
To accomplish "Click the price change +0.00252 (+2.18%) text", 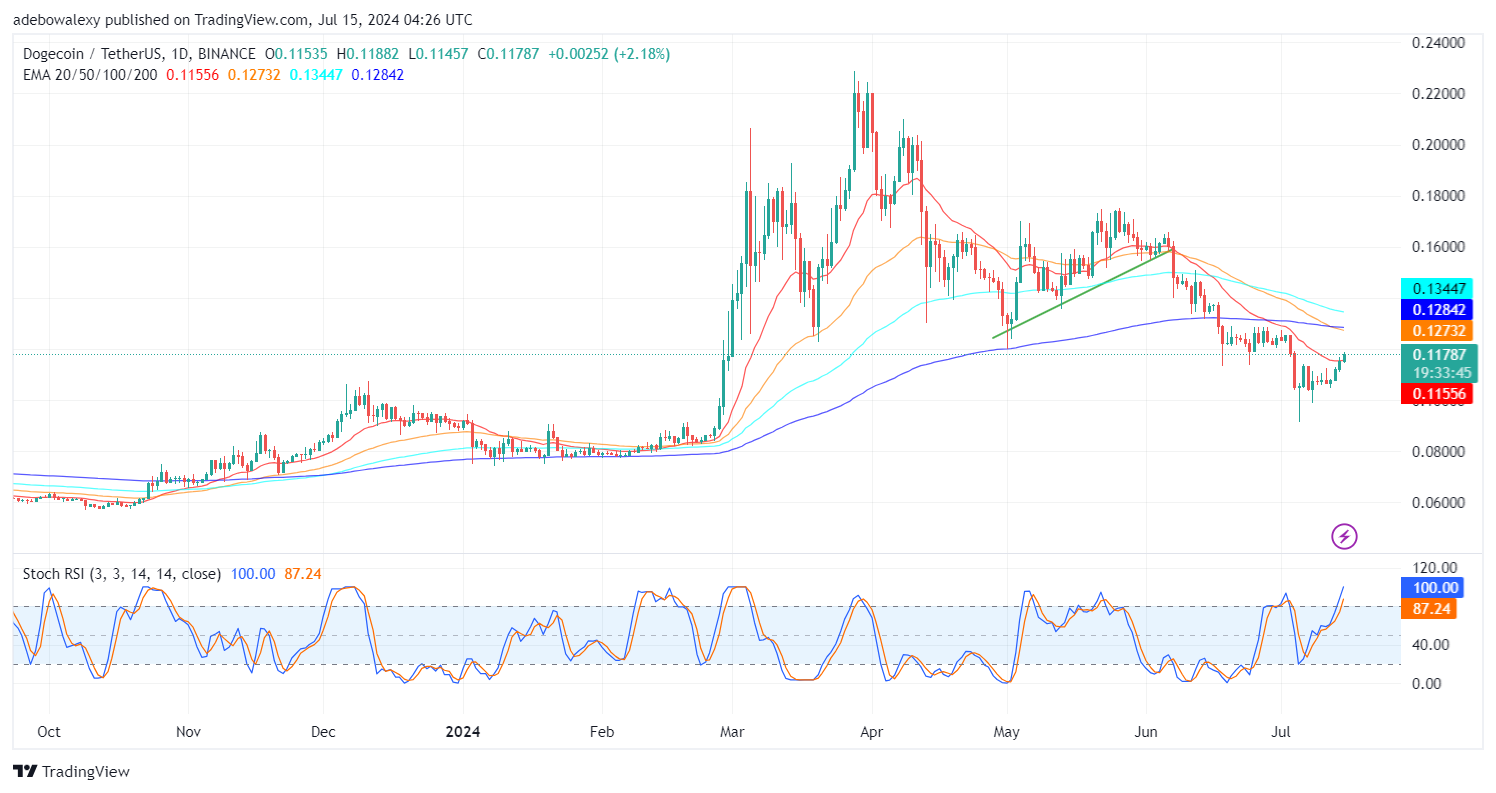I will click(x=610, y=53).
